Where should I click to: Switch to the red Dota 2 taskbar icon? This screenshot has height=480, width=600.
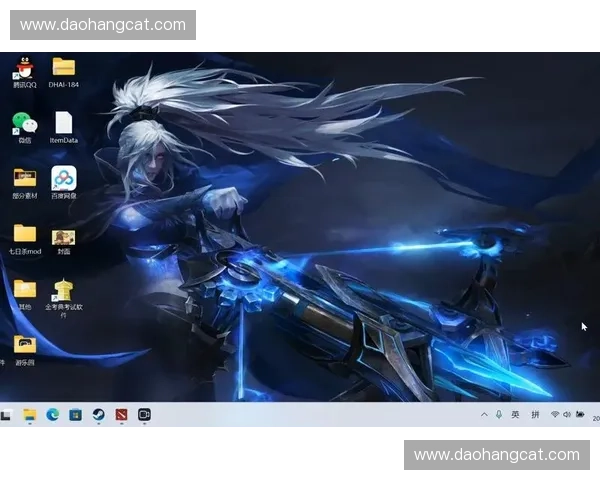click(x=121, y=415)
